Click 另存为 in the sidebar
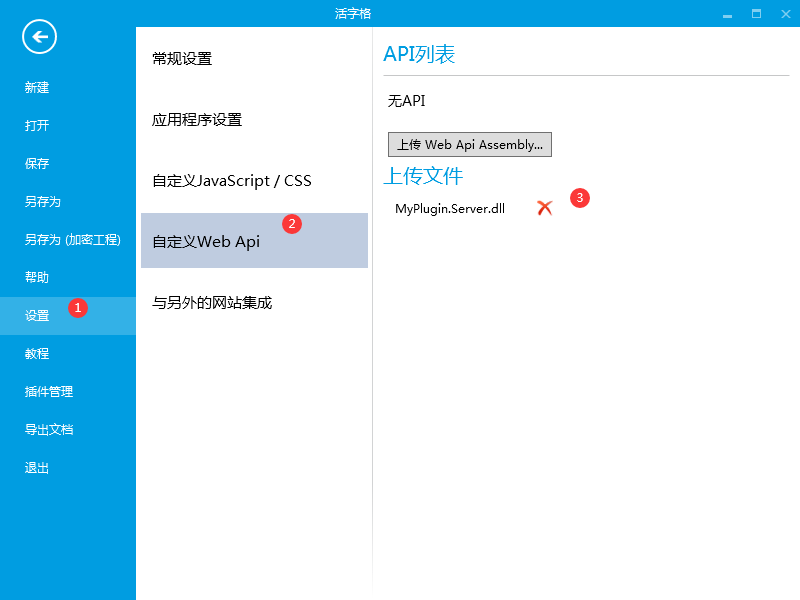This screenshot has height=600, width=800. pyautogui.click(x=43, y=202)
